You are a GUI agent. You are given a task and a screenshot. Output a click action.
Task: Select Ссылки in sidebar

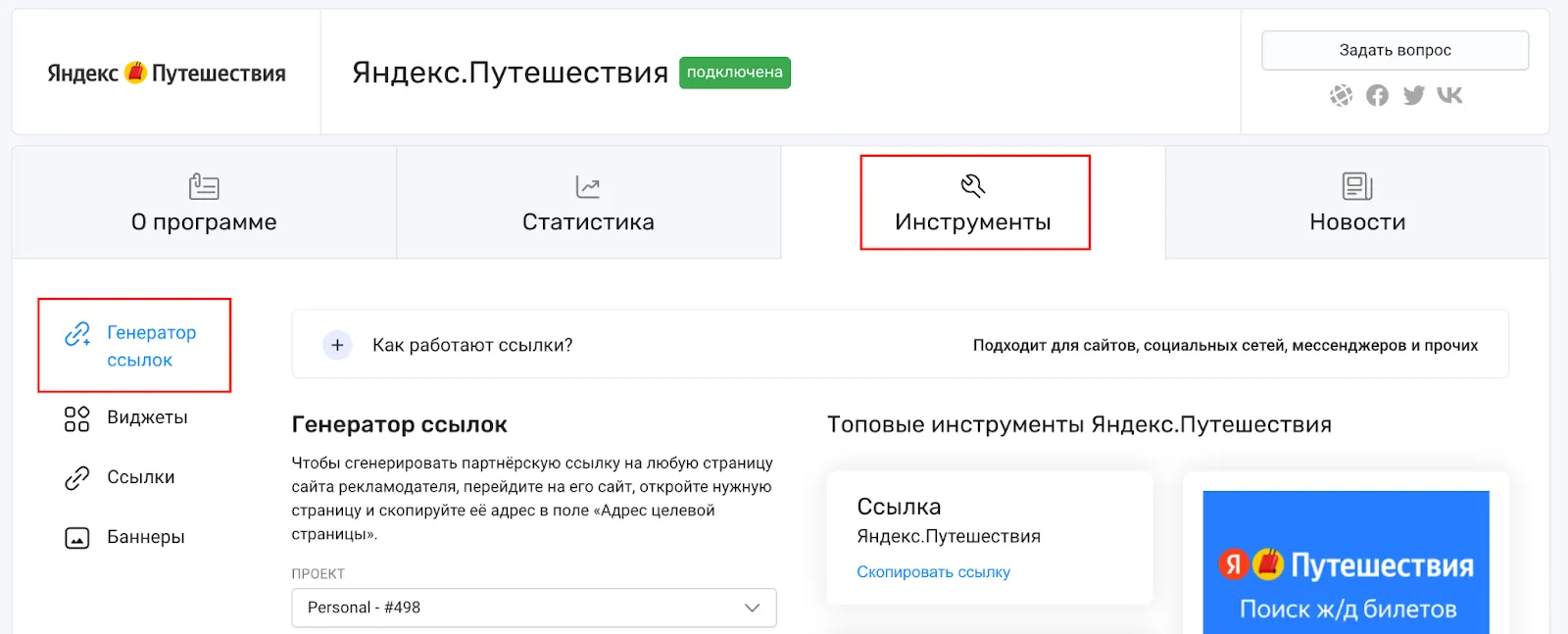pyautogui.click(x=120, y=477)
